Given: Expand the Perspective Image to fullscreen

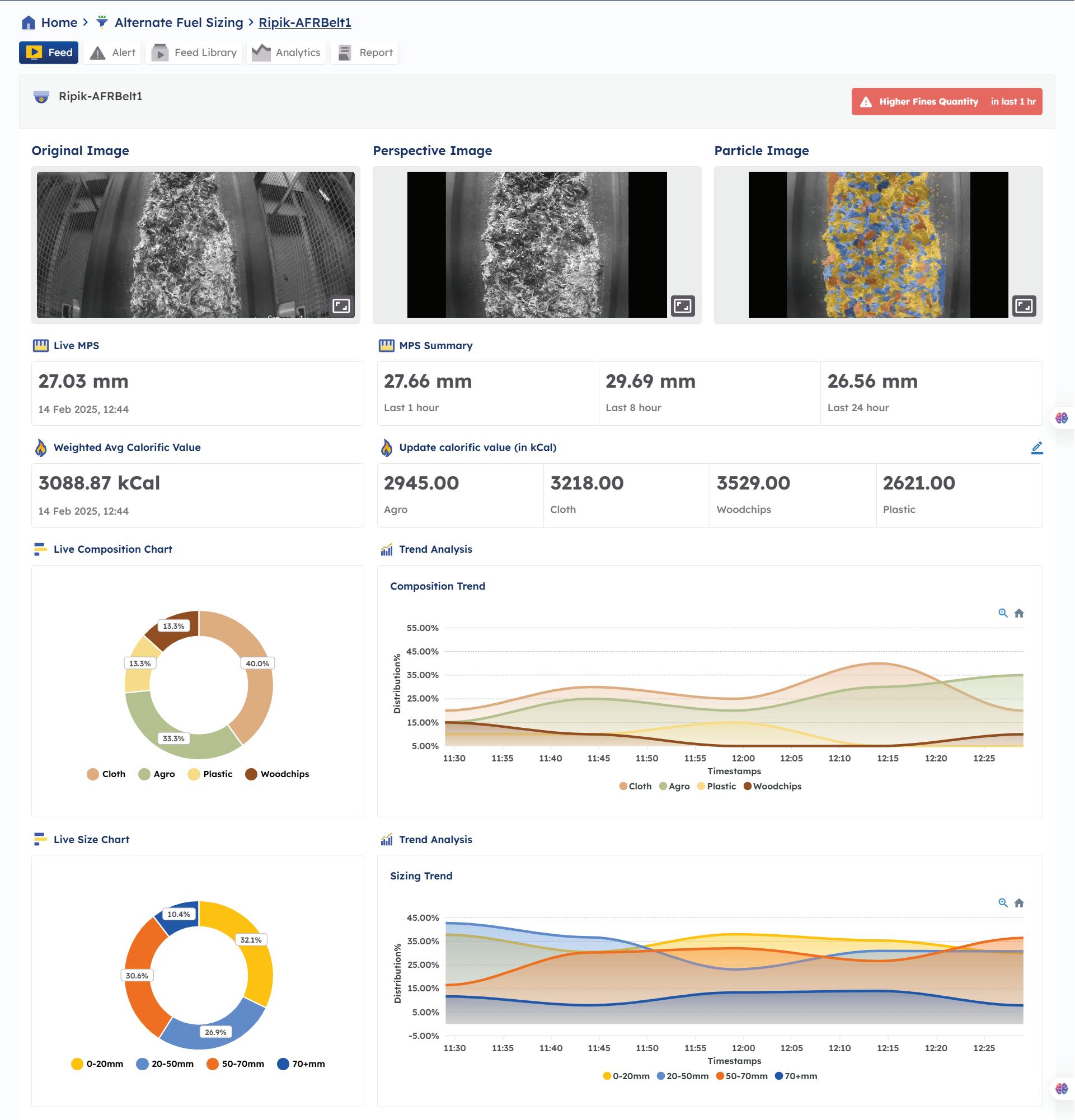Looking at the screenshot, I should click(x=682, y=305).
